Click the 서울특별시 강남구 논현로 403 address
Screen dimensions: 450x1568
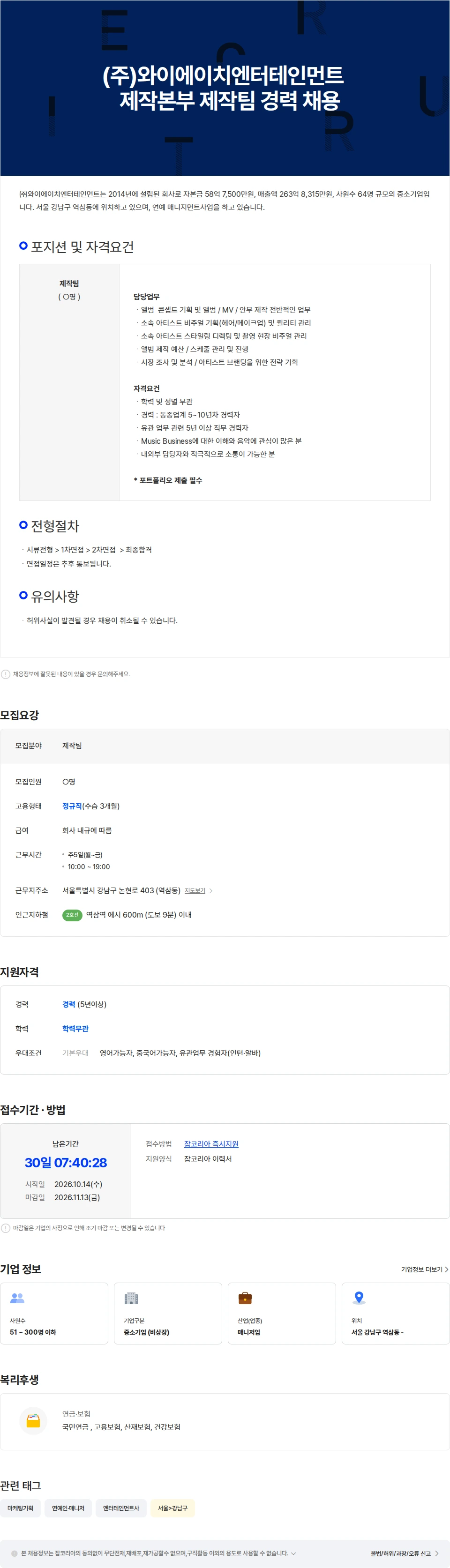(121, 890)
